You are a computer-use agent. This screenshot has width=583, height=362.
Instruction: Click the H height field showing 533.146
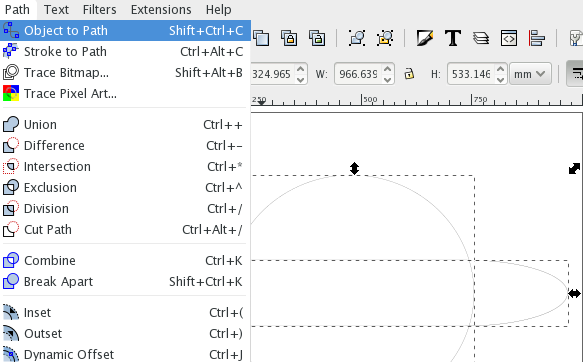471,74
